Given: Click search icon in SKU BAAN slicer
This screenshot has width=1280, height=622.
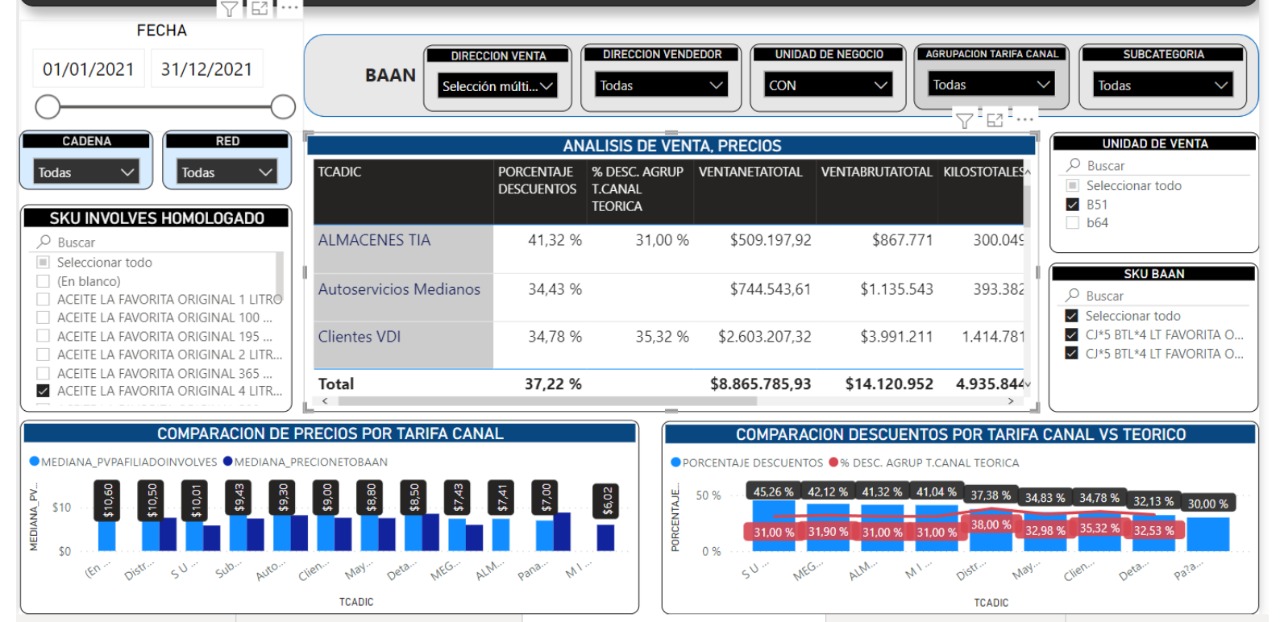Looking at the screenshot, I should coord(1073,296).
